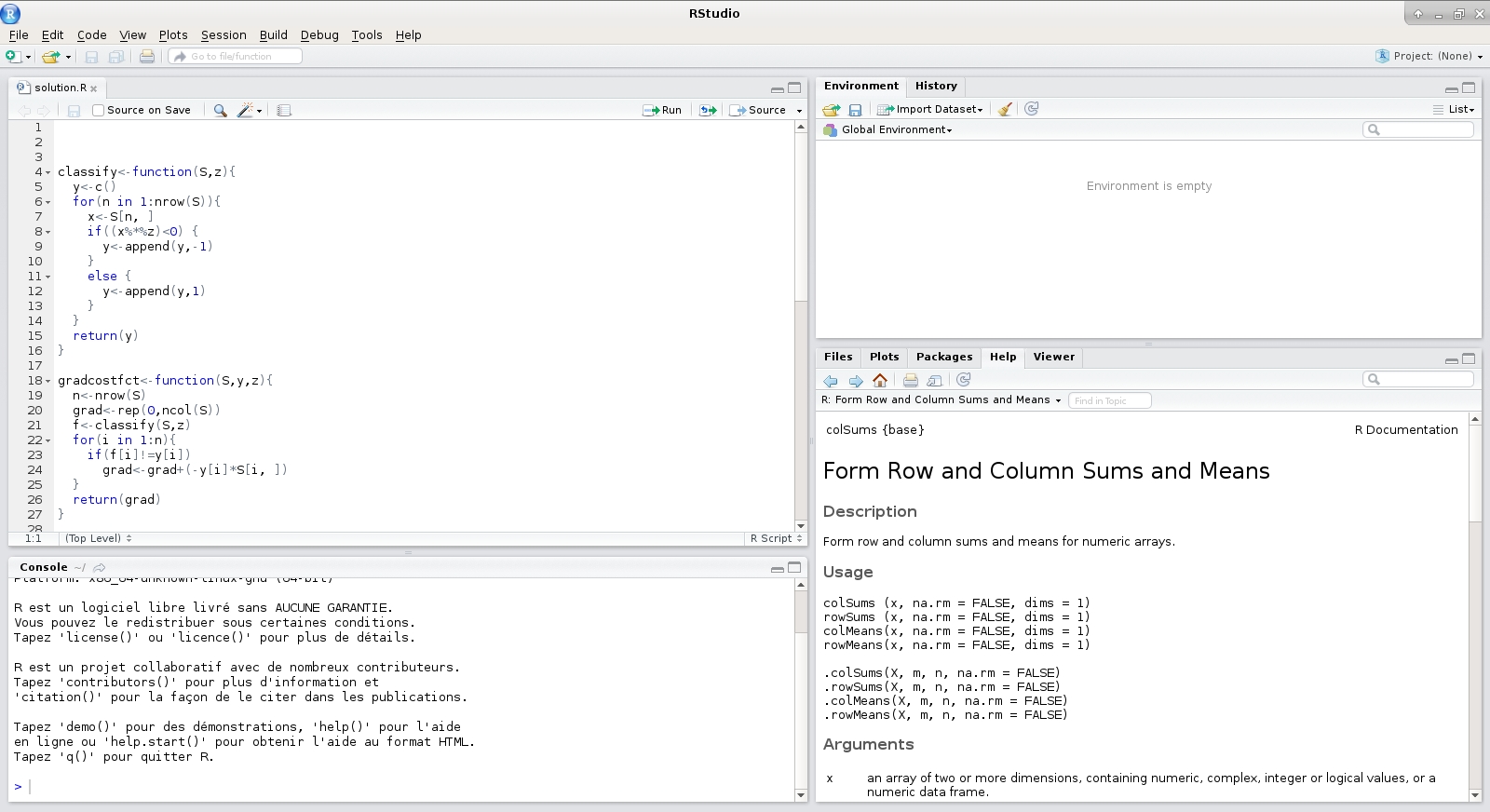
Task: Open the Tools menu
Action: tap(367, 35)
